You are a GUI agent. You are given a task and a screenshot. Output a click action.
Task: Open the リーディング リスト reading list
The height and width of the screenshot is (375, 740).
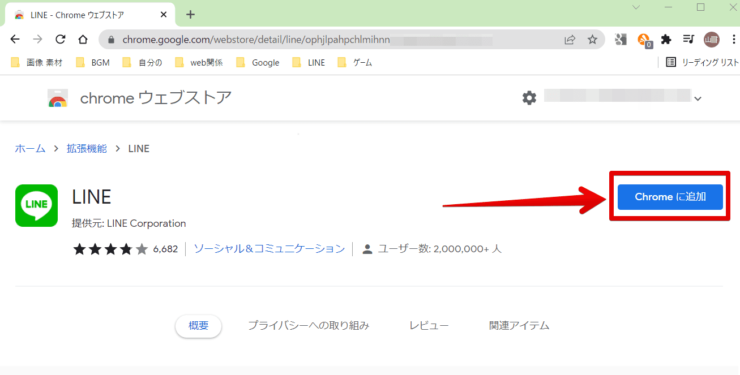click(x=702, y=62)
